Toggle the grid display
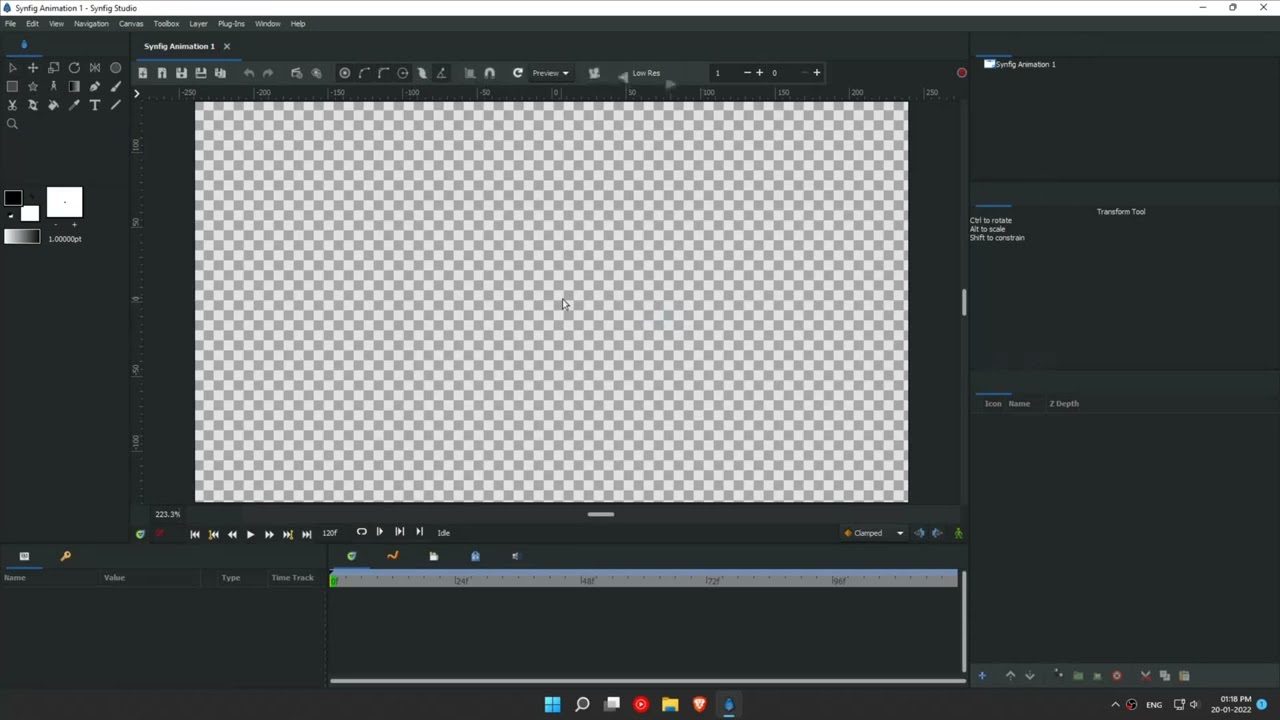 tap(470, 73)
